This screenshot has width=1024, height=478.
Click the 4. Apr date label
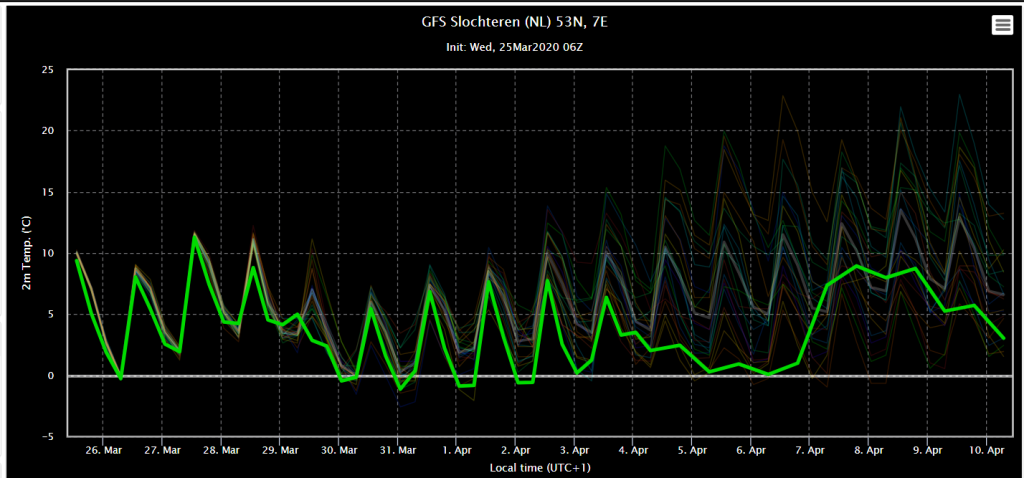coord(632,451)
